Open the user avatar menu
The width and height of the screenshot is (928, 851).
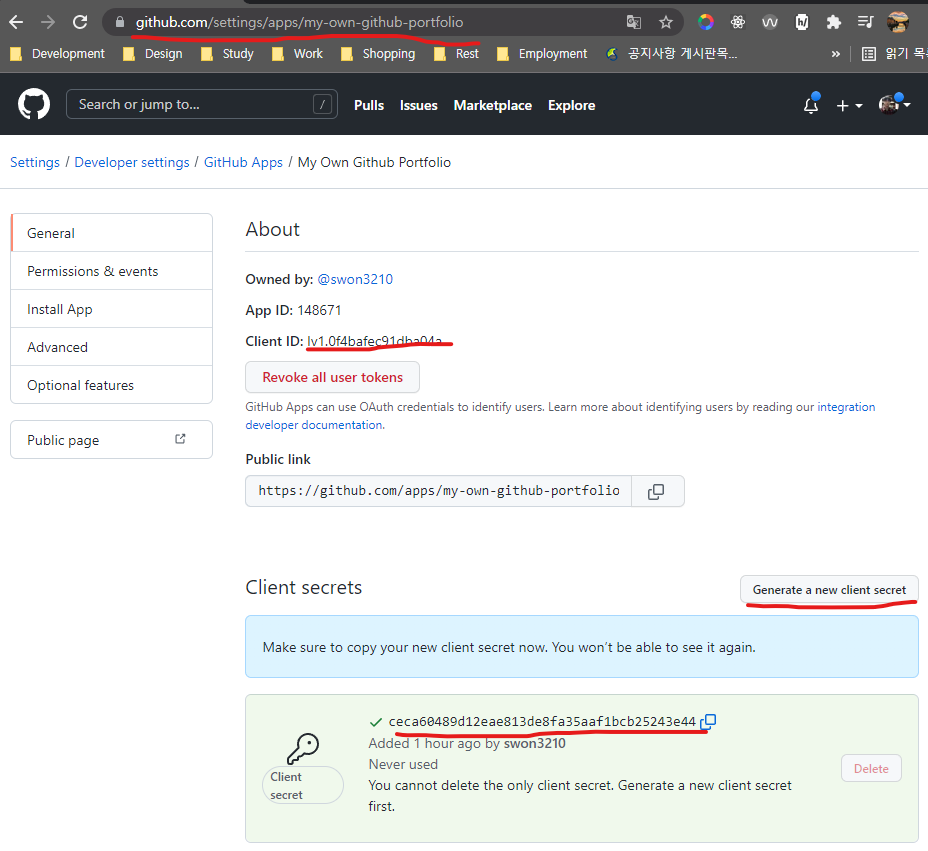(894, 105)
